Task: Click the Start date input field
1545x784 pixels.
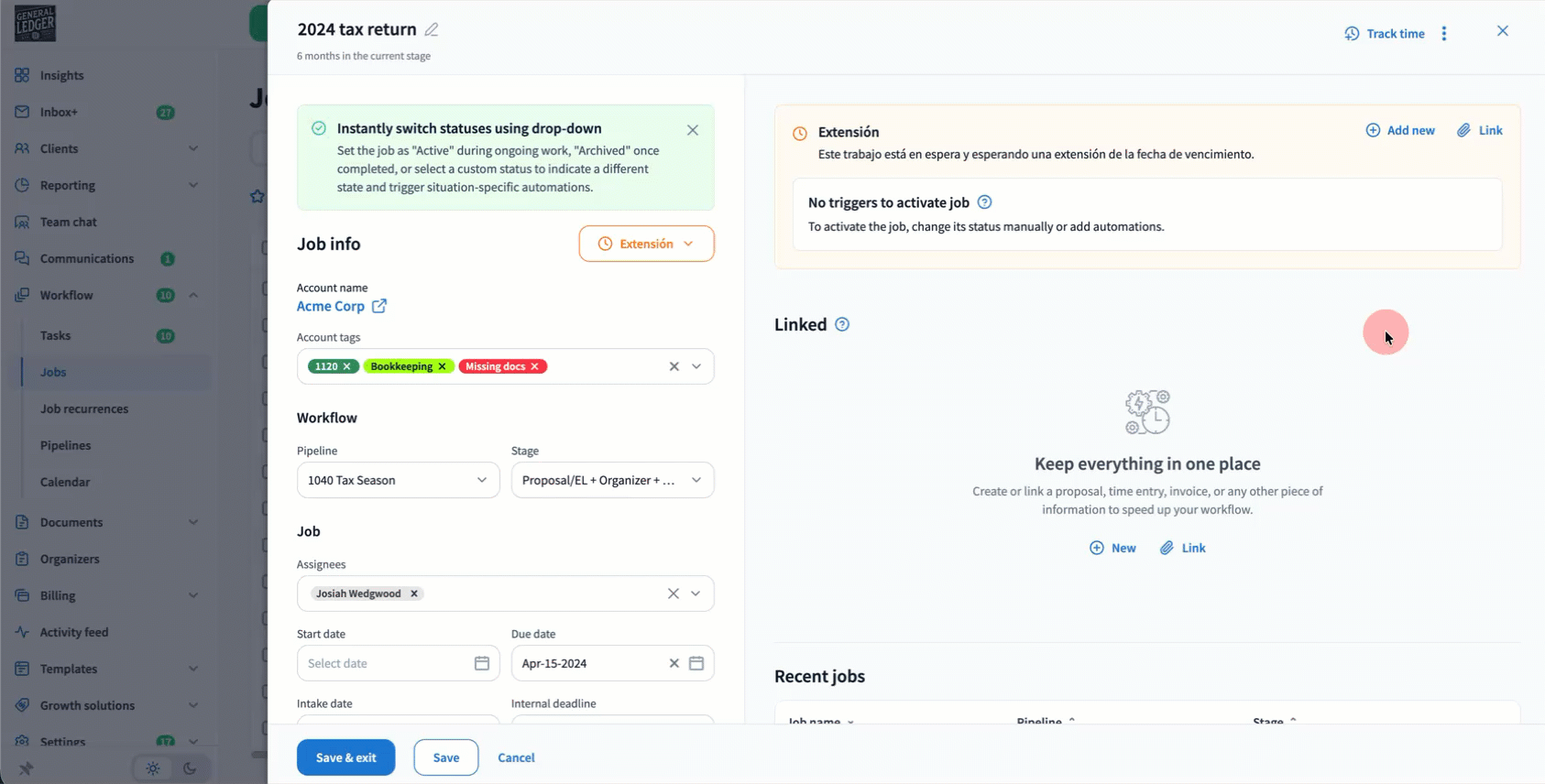Action: point(399,663)
